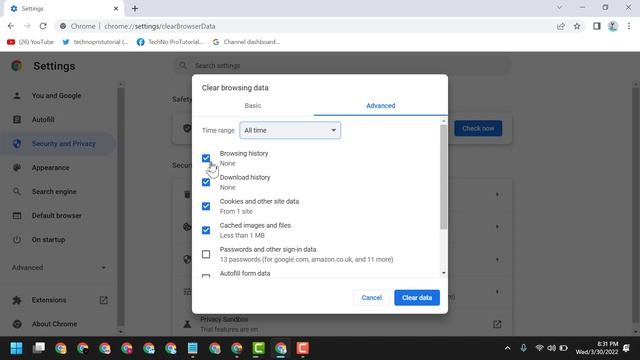Viewport: 640px width, 360px height.
Task: Click the microphone tray icon
Action: click(x=523, y=348)
